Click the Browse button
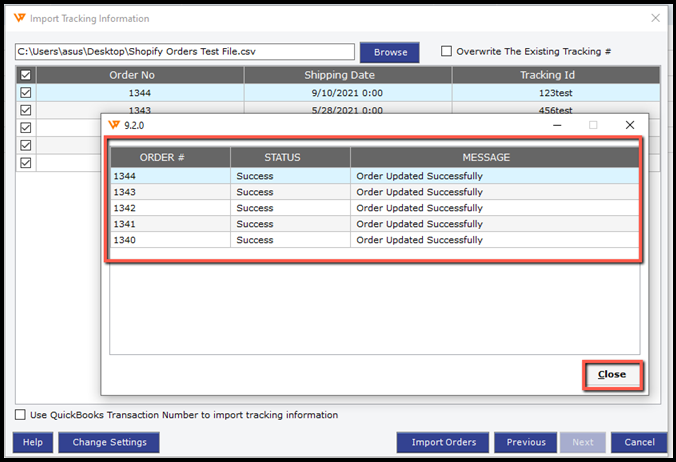 [x=390, y=52]
